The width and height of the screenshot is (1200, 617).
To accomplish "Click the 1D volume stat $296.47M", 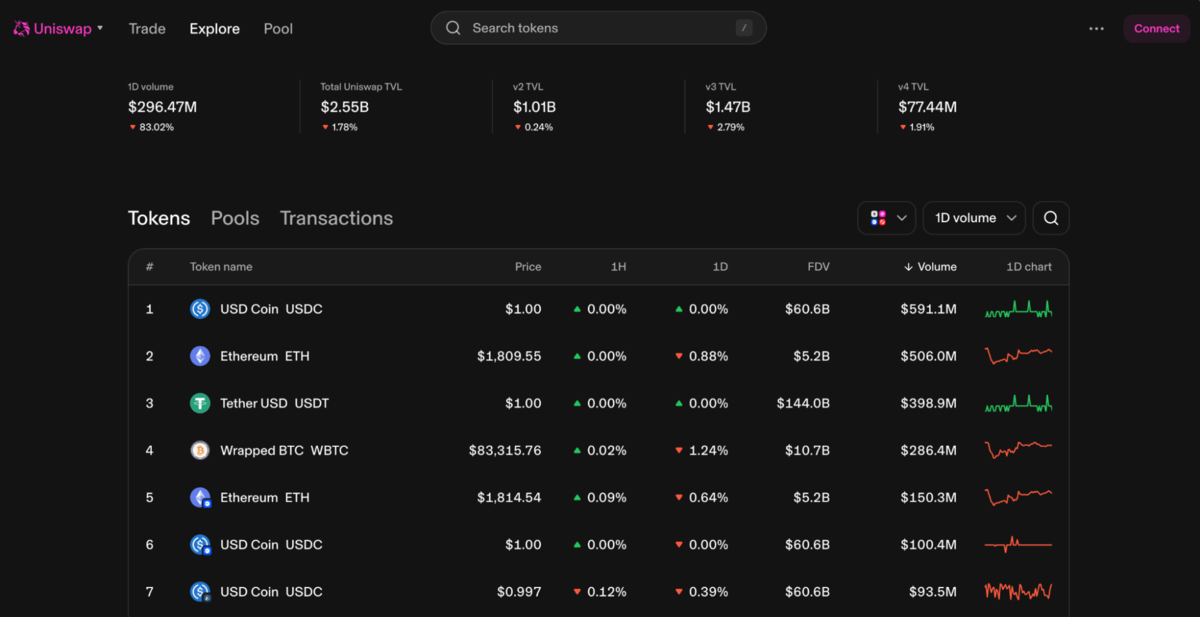I will 162,106.
